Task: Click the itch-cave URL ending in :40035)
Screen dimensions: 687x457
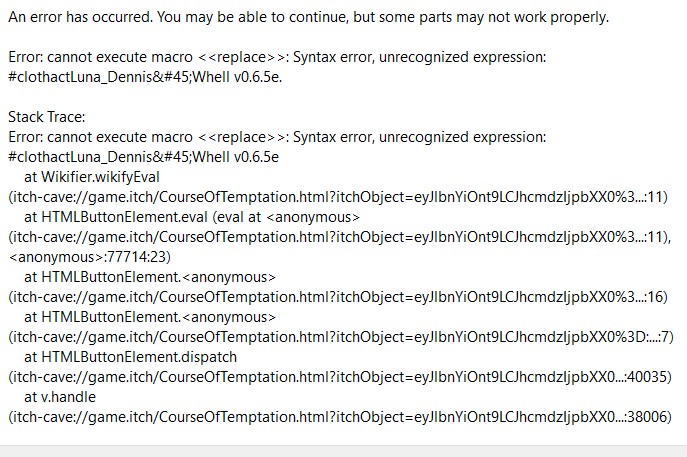Action: pyautogui.click(x=340, y=377)
